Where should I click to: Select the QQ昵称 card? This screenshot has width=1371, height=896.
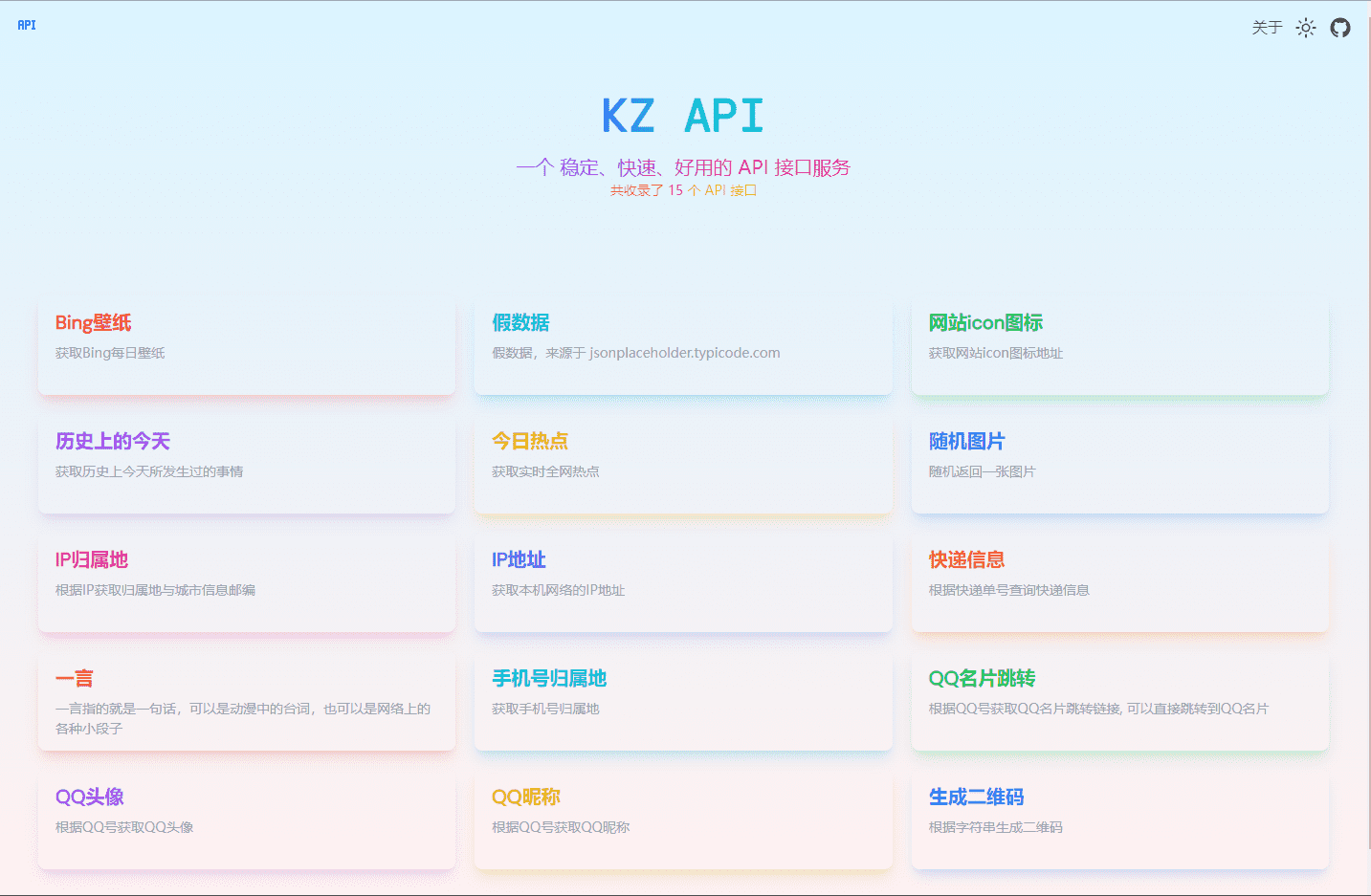pyautogui.click(x=683, y=819)
